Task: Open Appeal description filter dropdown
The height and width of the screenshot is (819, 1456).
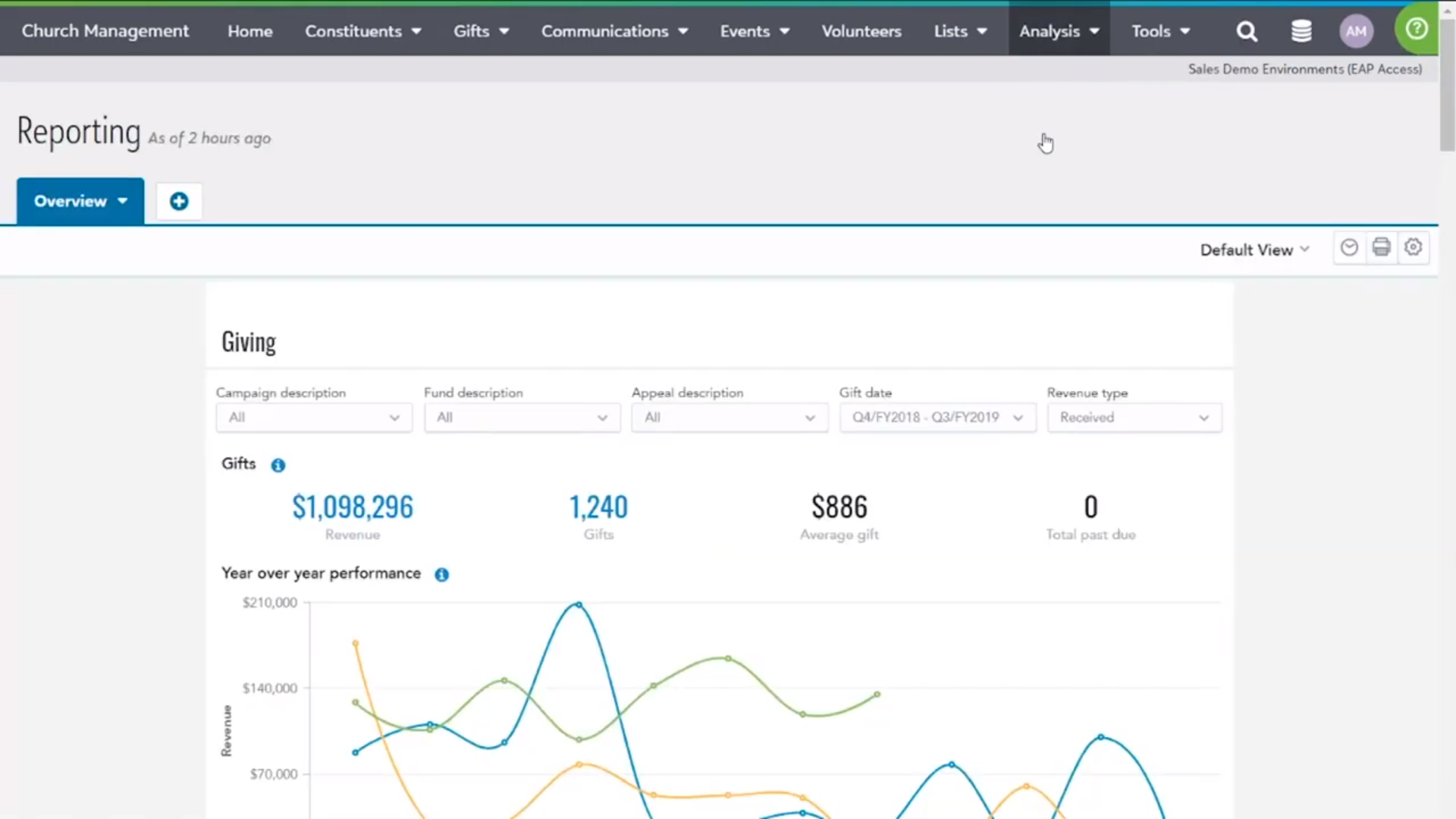Action: [x=730, y=417]
